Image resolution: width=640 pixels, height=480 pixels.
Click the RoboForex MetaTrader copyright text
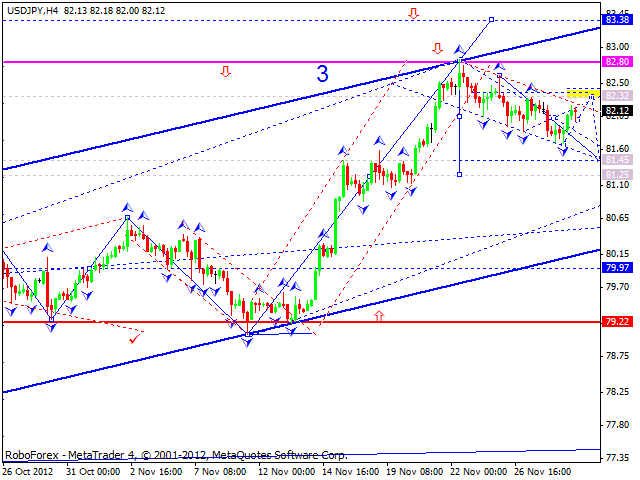[x=176, y=455]
